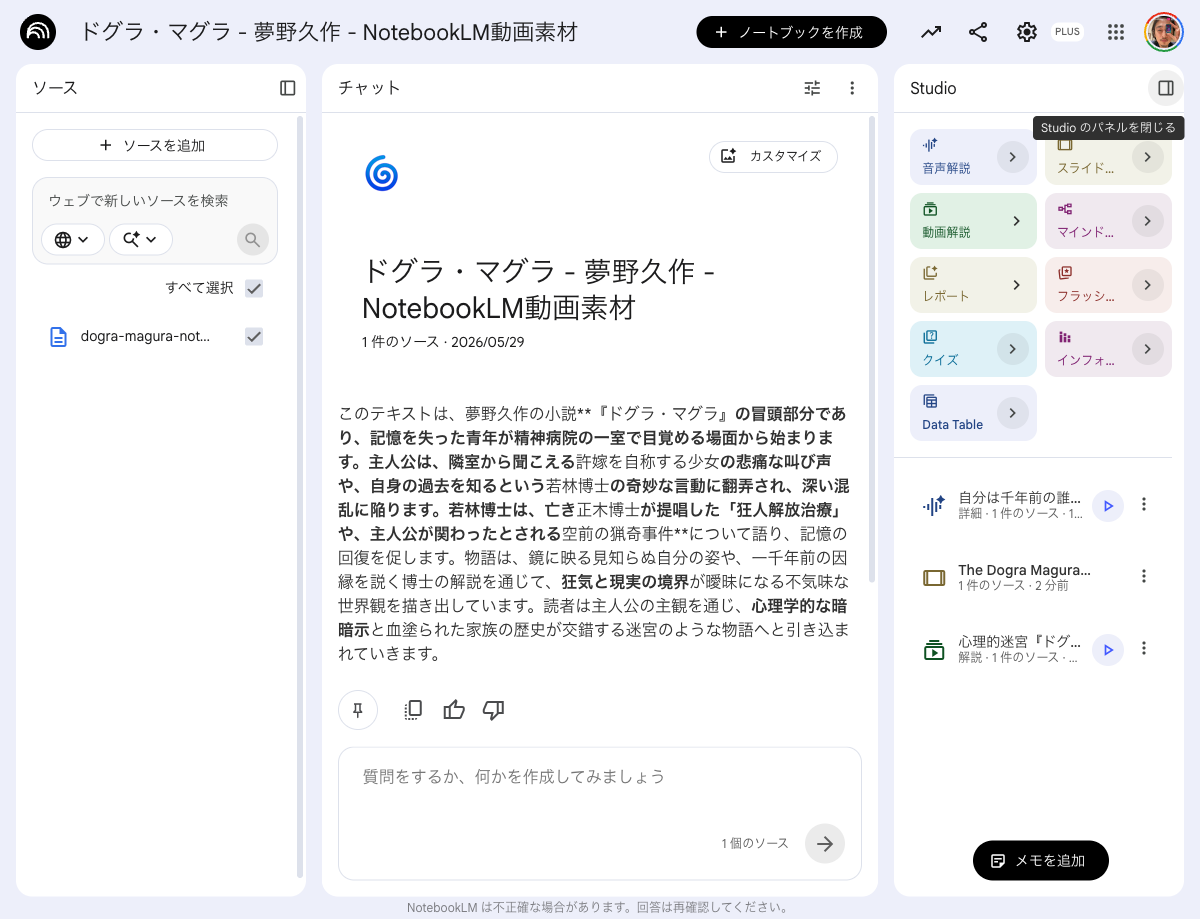Open the user account avatar

pos(1164,32)
